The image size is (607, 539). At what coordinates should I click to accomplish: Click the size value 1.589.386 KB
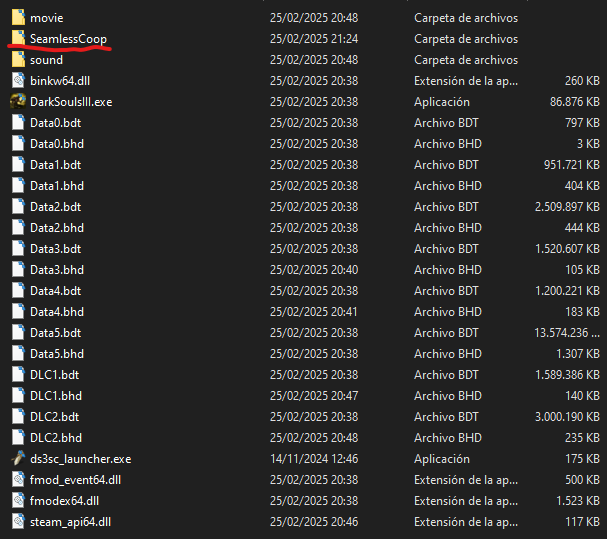click(568, 375)
